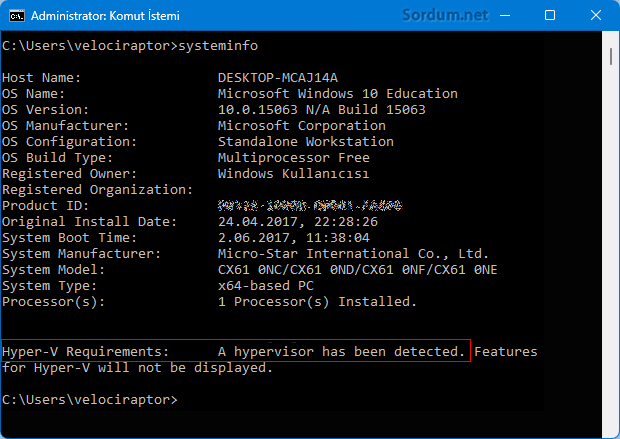Click the 'OS Version:' label

(45, 110)
